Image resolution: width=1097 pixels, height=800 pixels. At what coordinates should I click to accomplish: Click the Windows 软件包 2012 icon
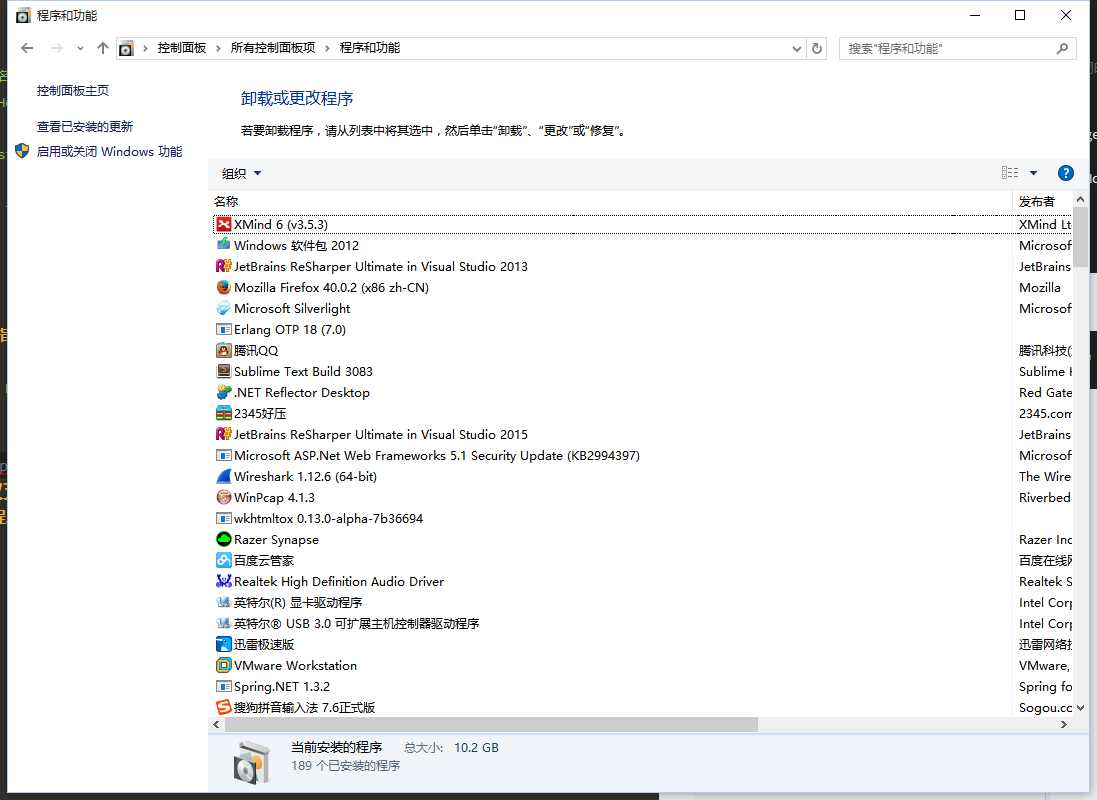point(223,245)
